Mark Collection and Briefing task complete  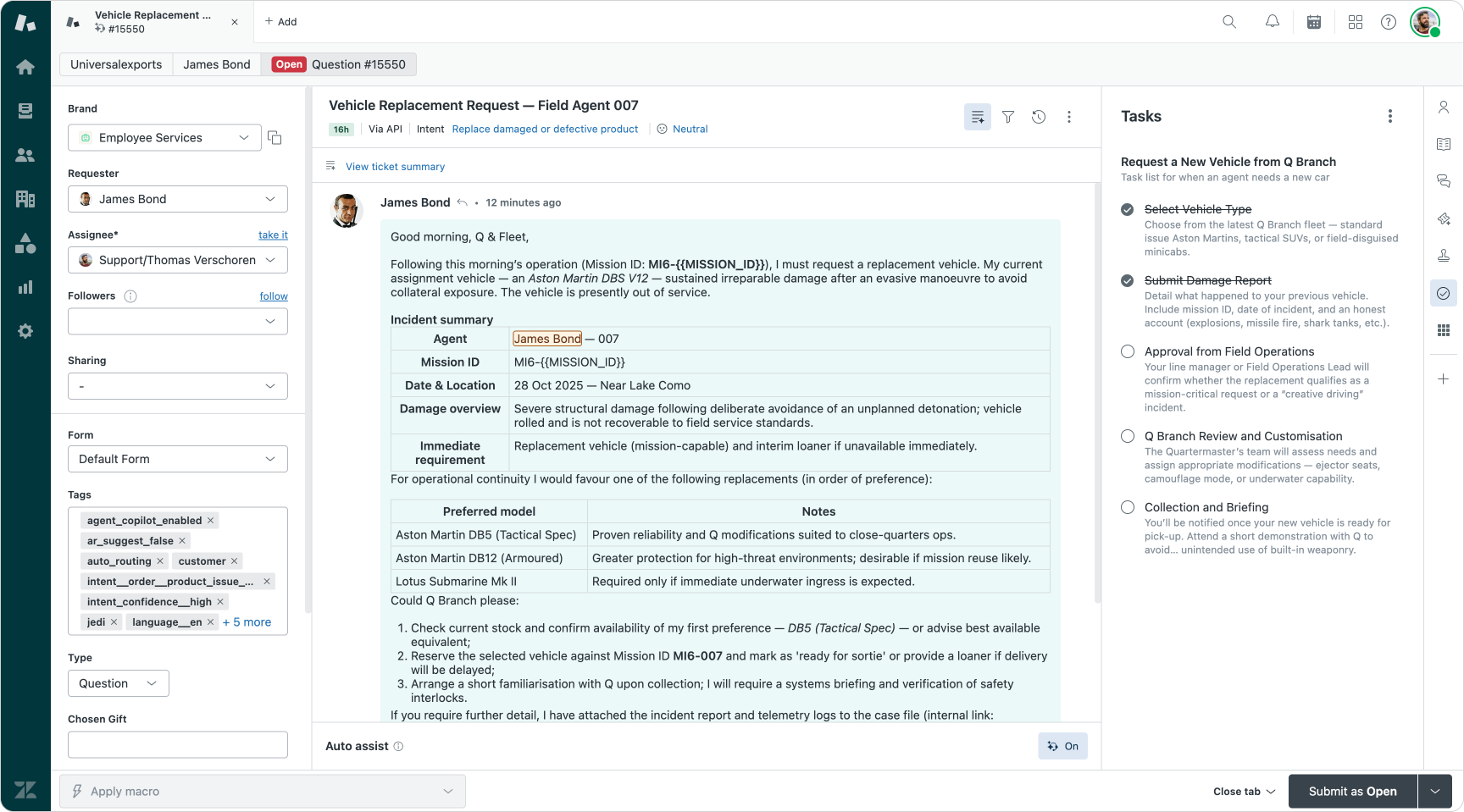click(x=1128, y=507)
